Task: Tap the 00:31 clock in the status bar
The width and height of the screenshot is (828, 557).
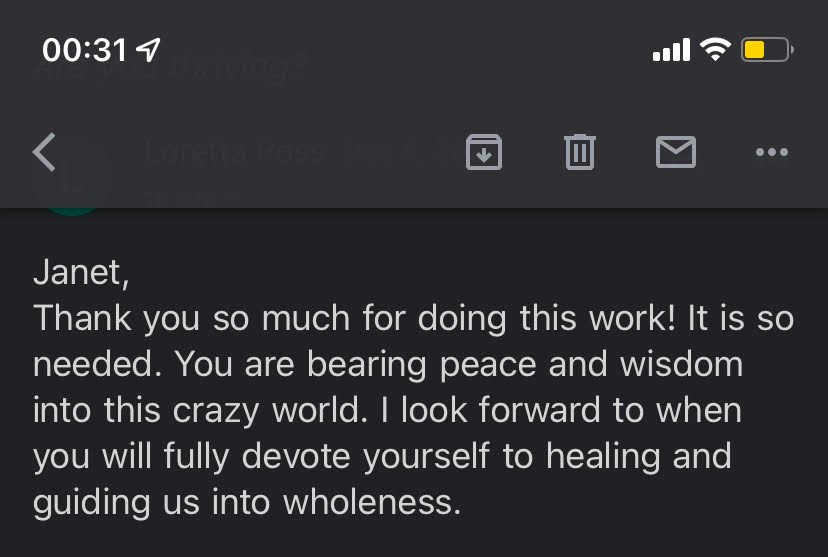Action: click(x=84, y=50)
